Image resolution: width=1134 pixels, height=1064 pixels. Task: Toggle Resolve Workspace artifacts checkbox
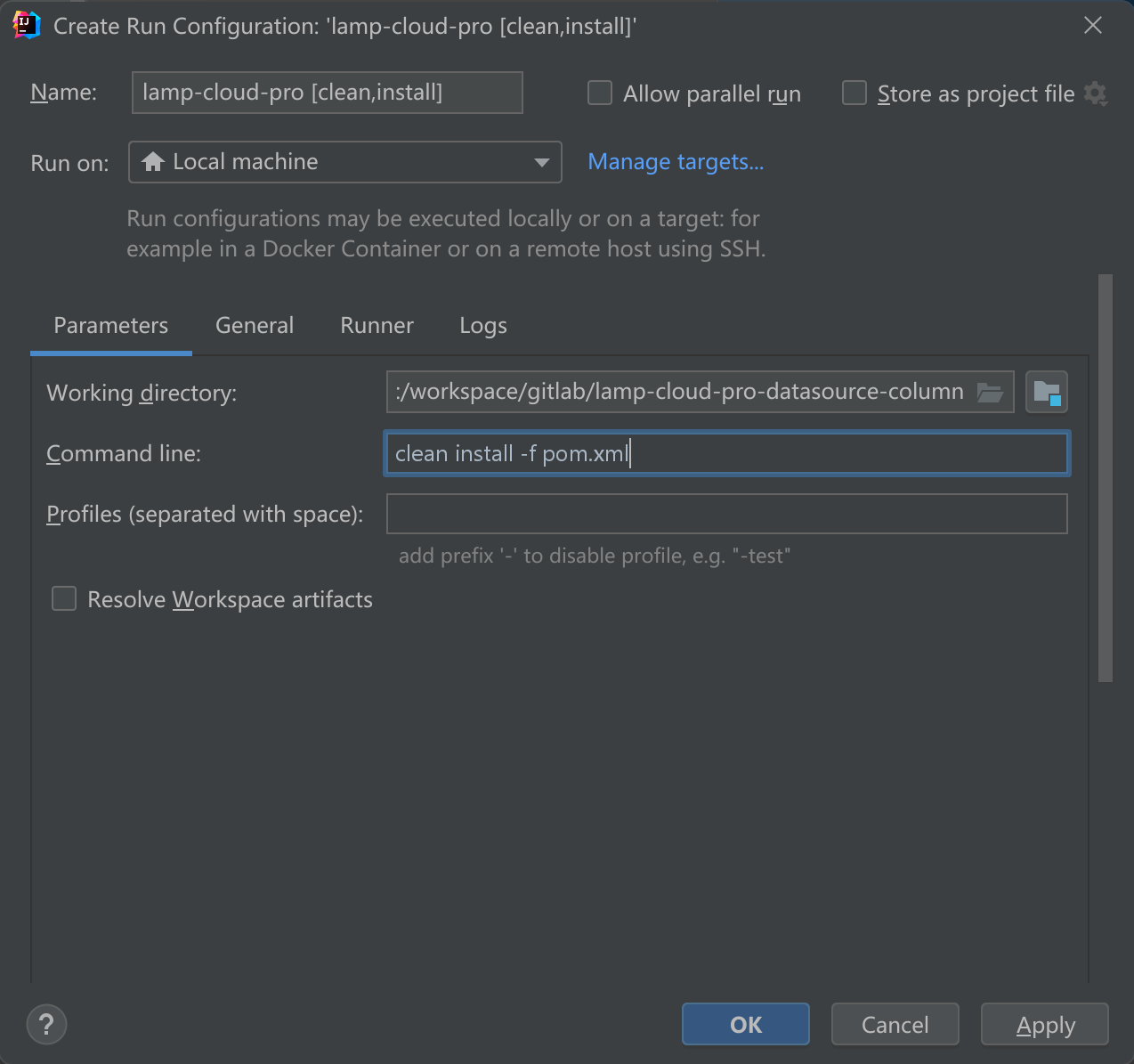[64, 599]
